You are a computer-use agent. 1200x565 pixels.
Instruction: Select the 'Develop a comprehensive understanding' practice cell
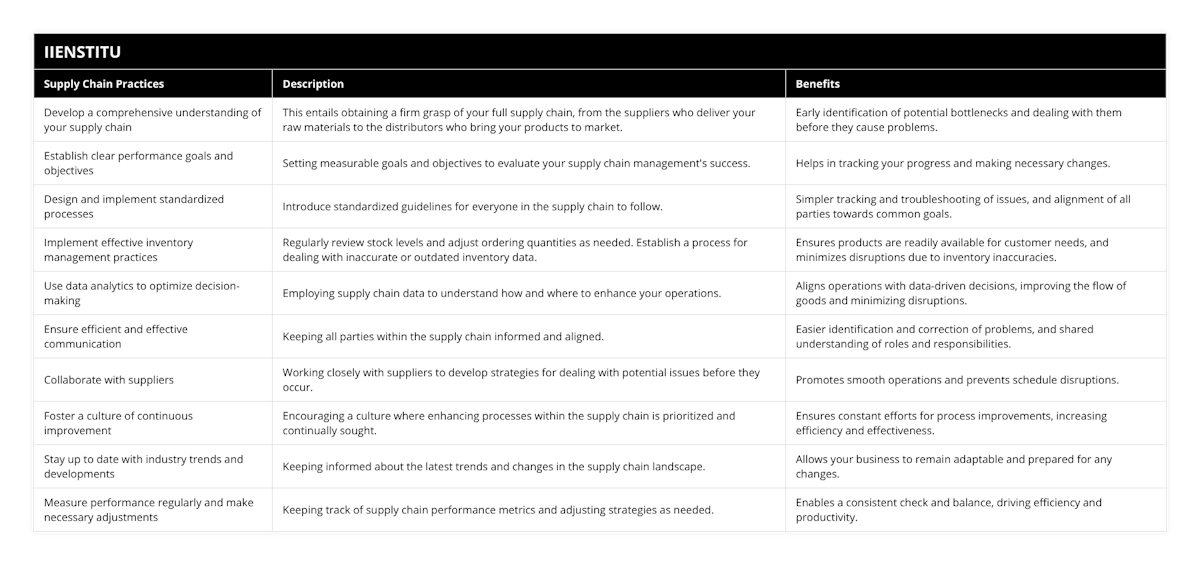click(x=152, y=120)
